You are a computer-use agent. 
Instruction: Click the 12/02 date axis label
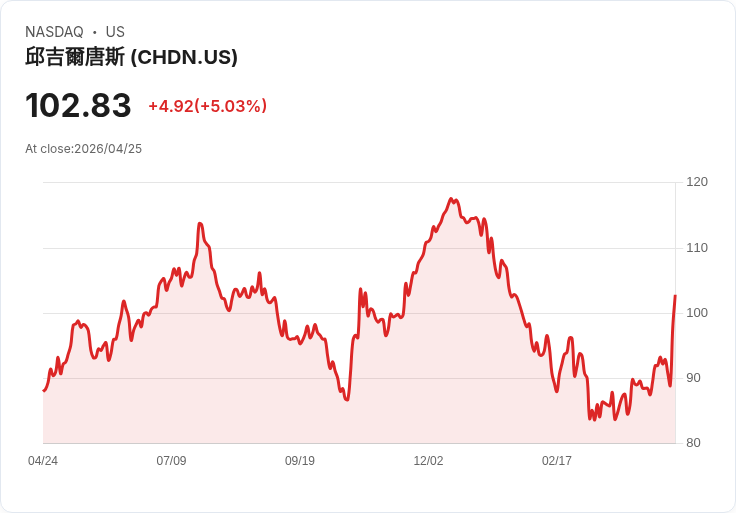(x=428, y=460)
